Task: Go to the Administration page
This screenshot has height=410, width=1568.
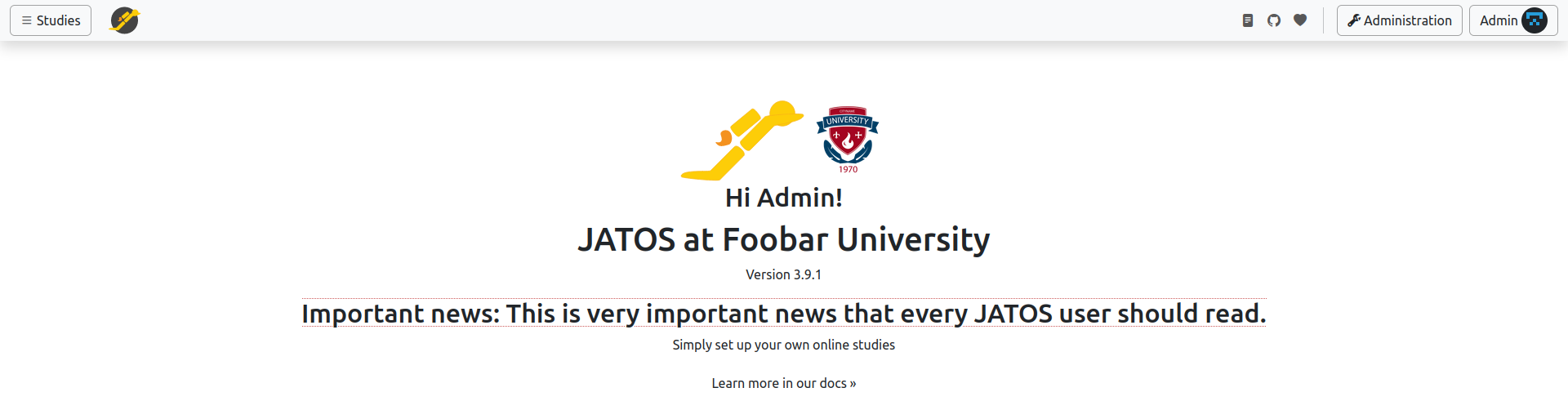Action: (x=1399, y=20)
